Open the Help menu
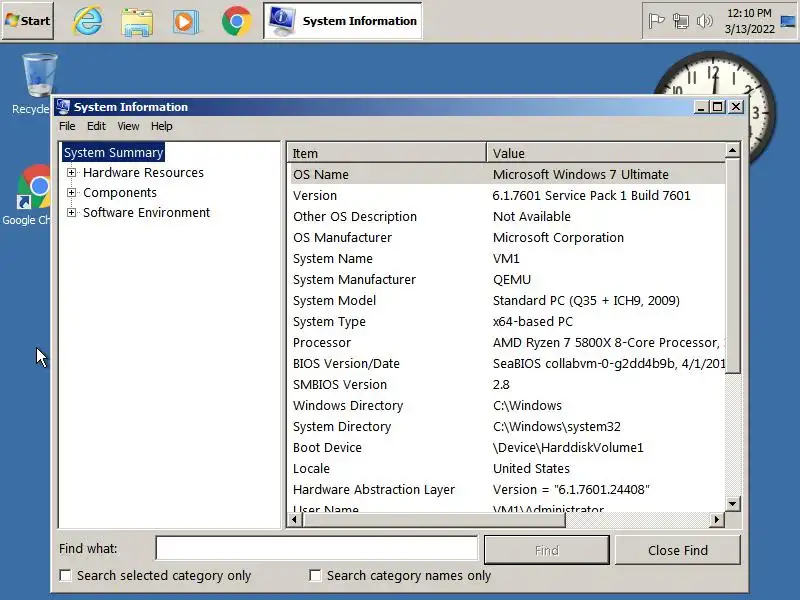Viewport: 800px width, 600px height. coord(161,126)
